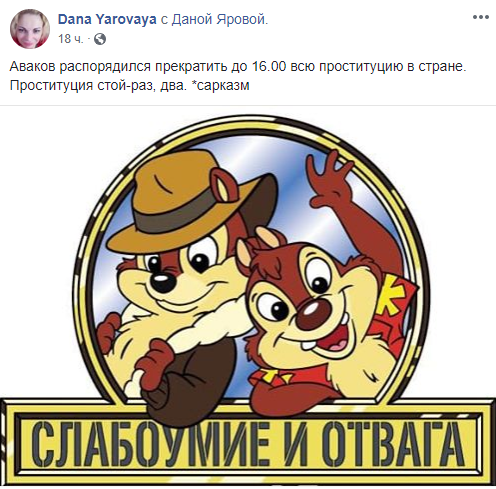Viewport: 496px width, 489px height.
Task: Click the 18 ч. post timestamp
Action: 71,39
